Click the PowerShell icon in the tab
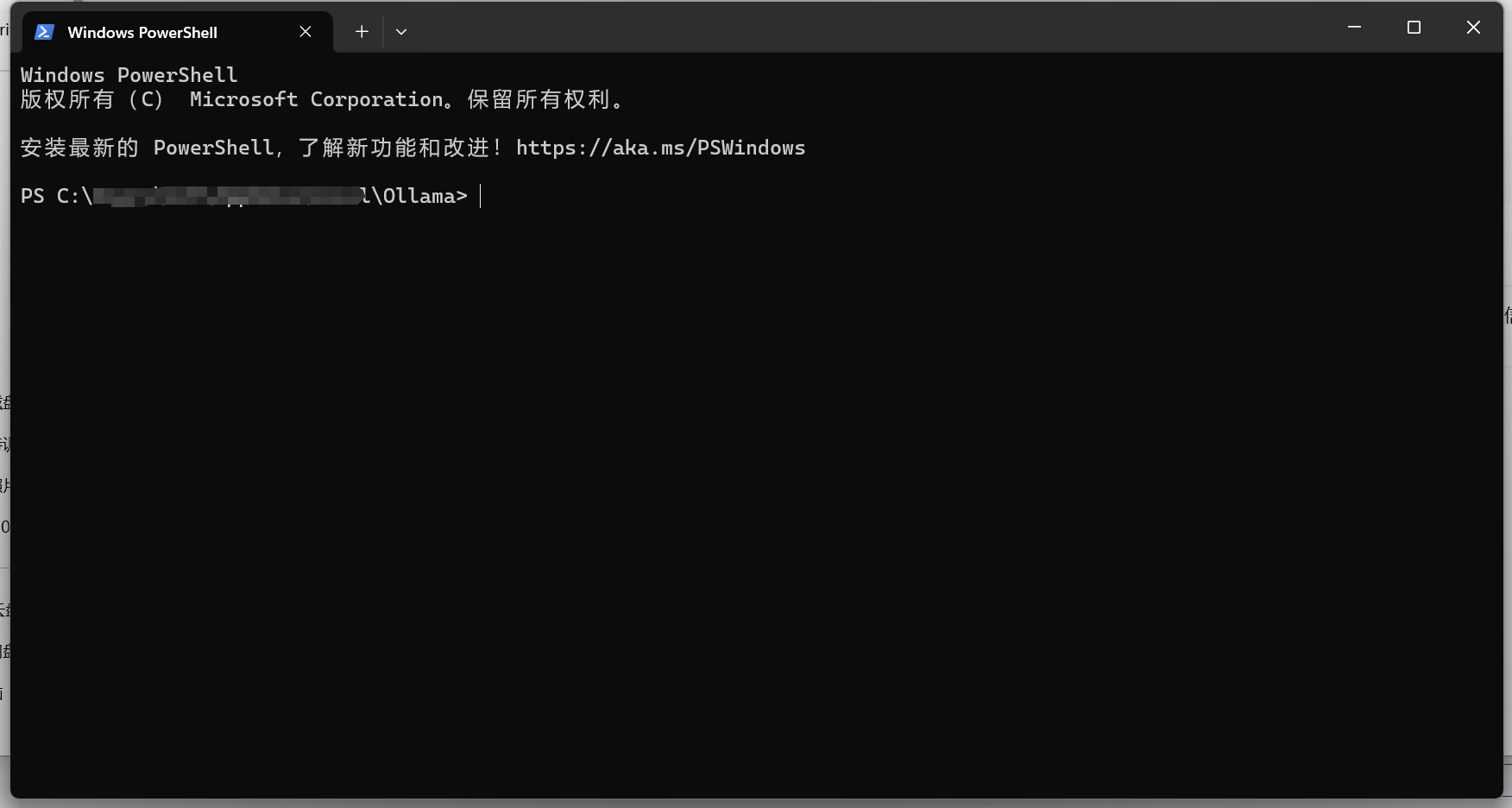The image size is (1512, 808). 44,32
